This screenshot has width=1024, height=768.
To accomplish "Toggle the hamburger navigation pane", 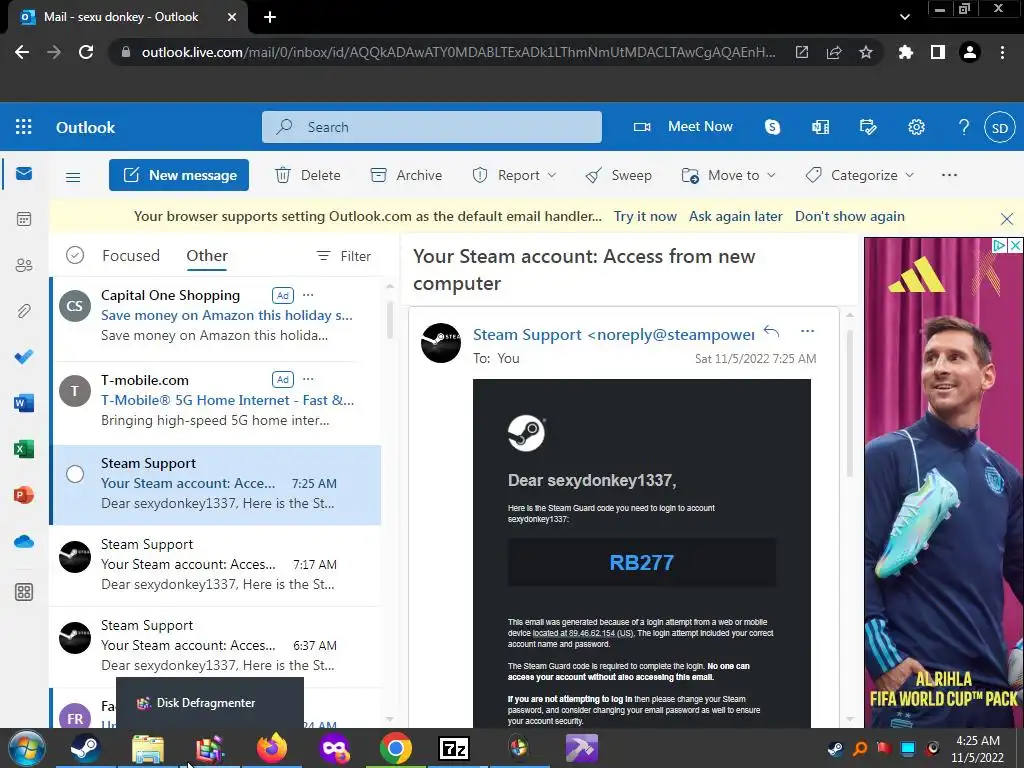I will [73, 176].
